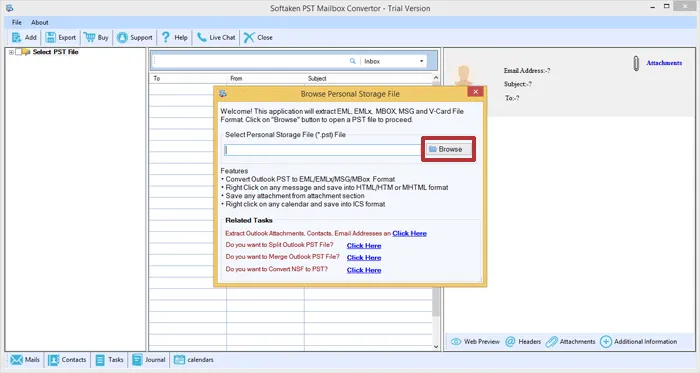Click the Attachments link in preview header

(664, 63)
